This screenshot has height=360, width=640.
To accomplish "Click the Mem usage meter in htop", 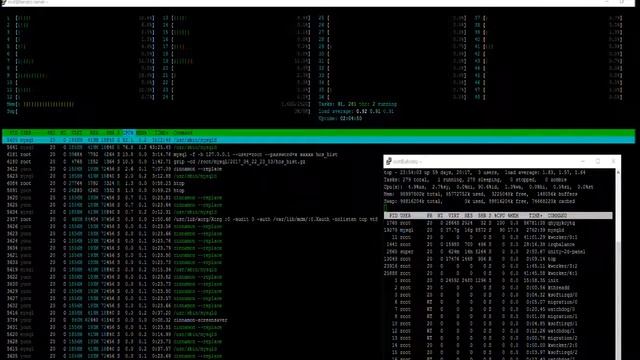I will pyautogui.click(x=159, y=104).
